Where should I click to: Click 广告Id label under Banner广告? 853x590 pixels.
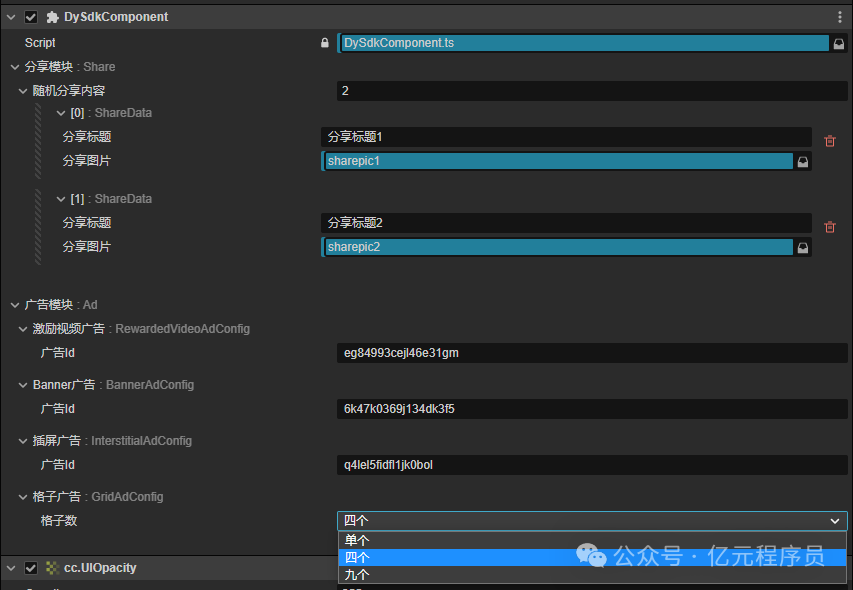pyautogui.click(x=58, y=409)
